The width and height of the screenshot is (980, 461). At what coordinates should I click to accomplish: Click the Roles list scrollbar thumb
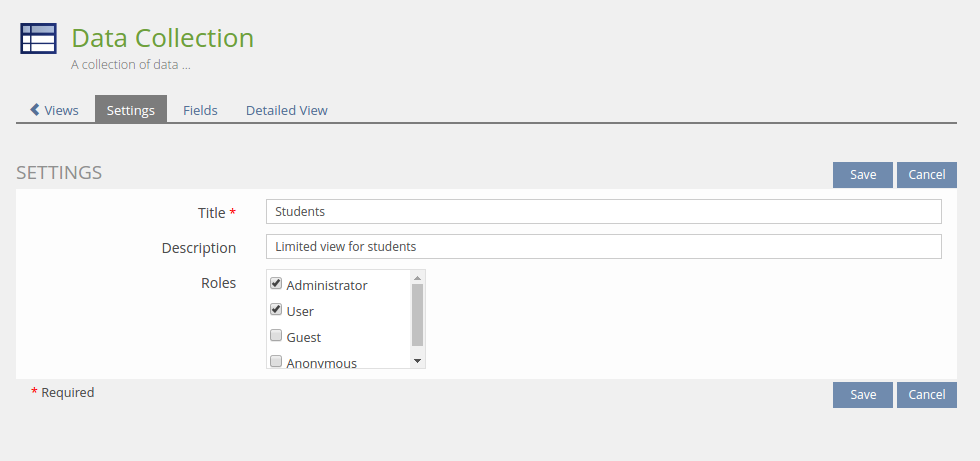point(418,314)
